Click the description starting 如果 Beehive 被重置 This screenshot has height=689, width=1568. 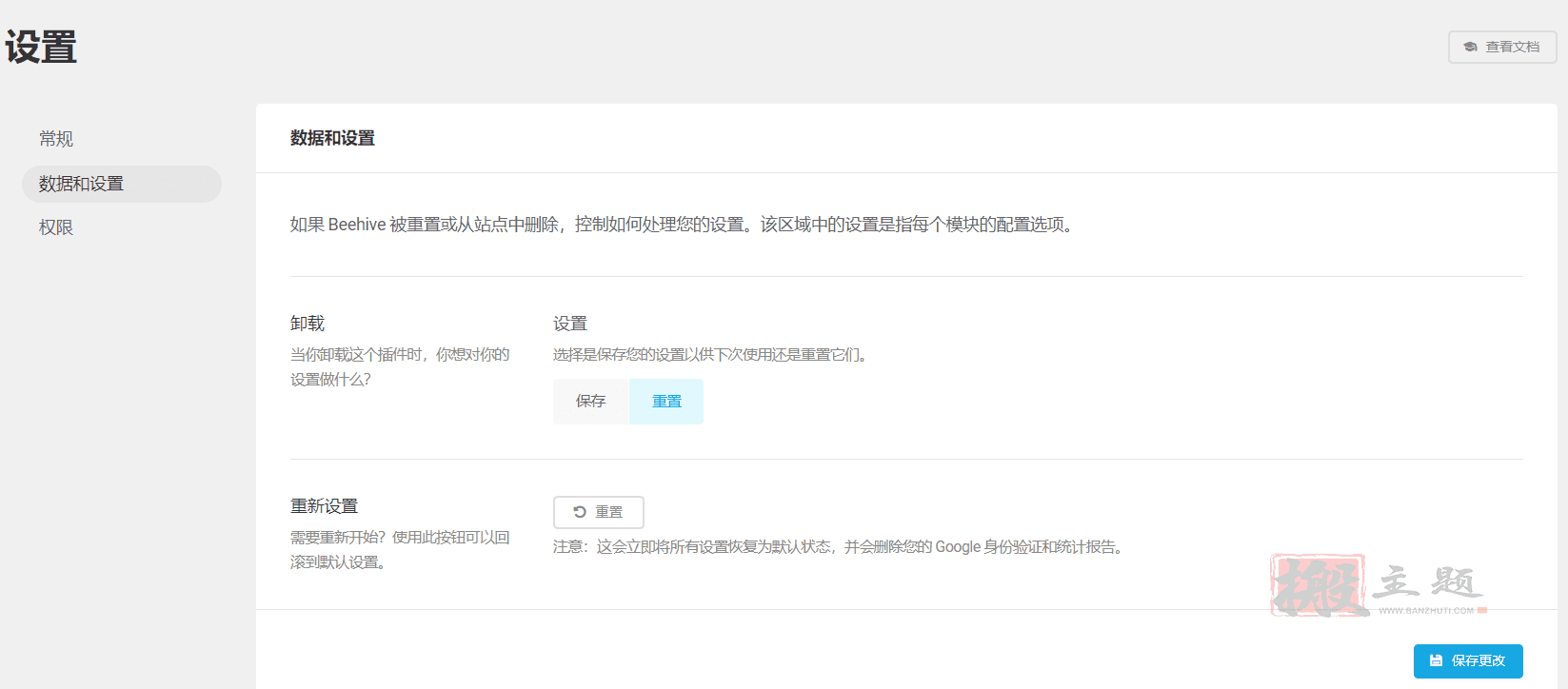[685, 225]
